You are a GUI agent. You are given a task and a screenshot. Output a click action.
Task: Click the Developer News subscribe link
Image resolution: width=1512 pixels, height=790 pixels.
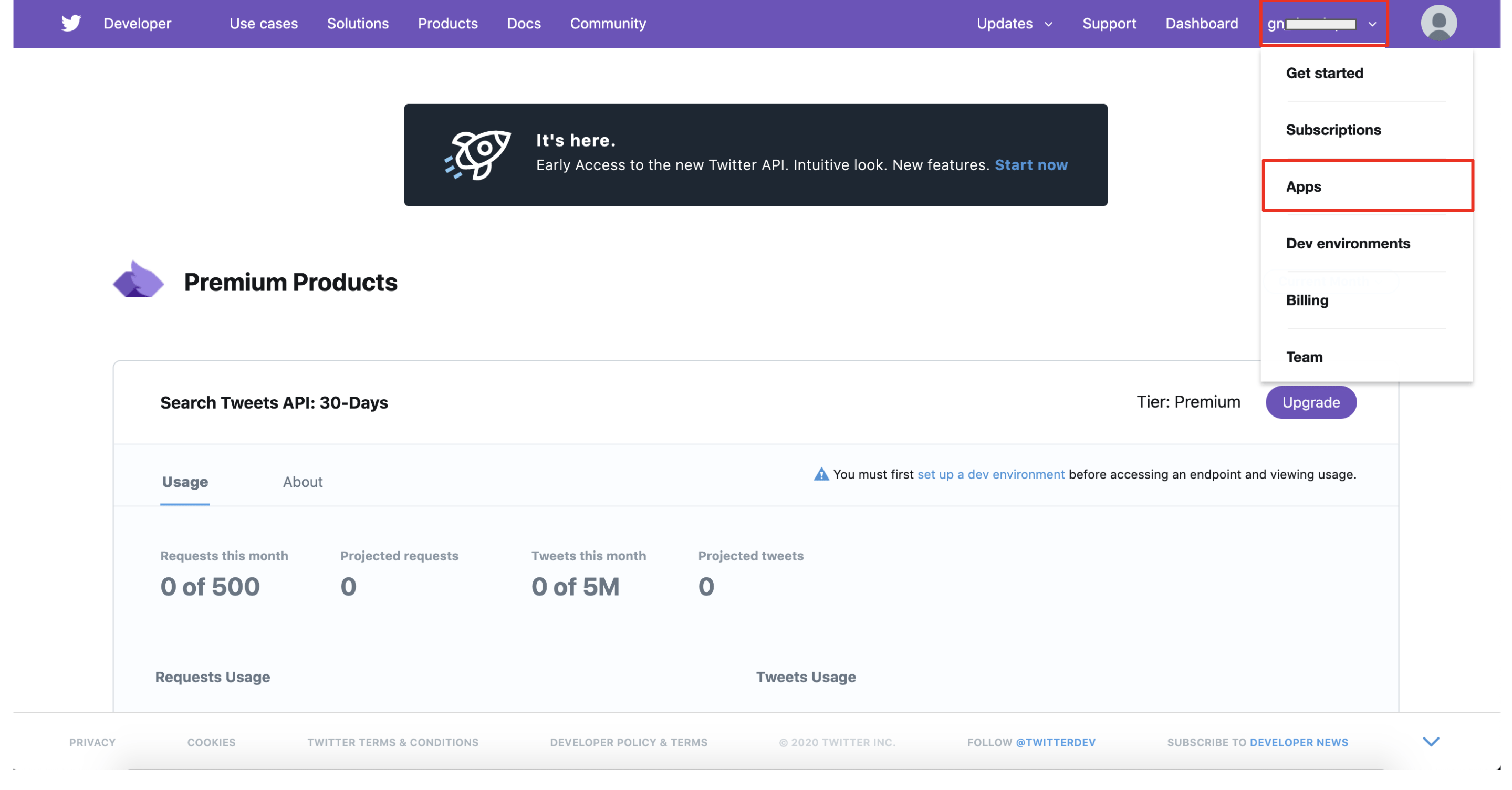click(1298, 742)
